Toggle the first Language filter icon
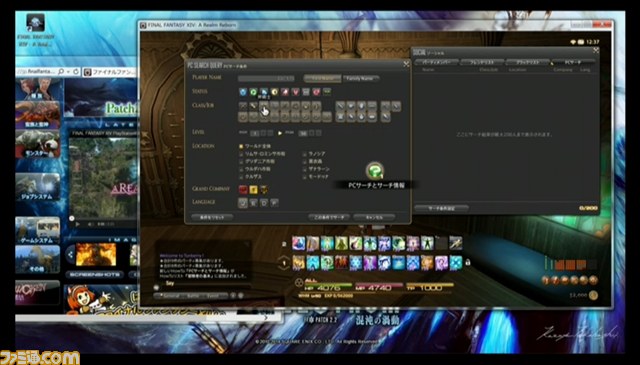640x365 pixels. [x=243, y=203]
